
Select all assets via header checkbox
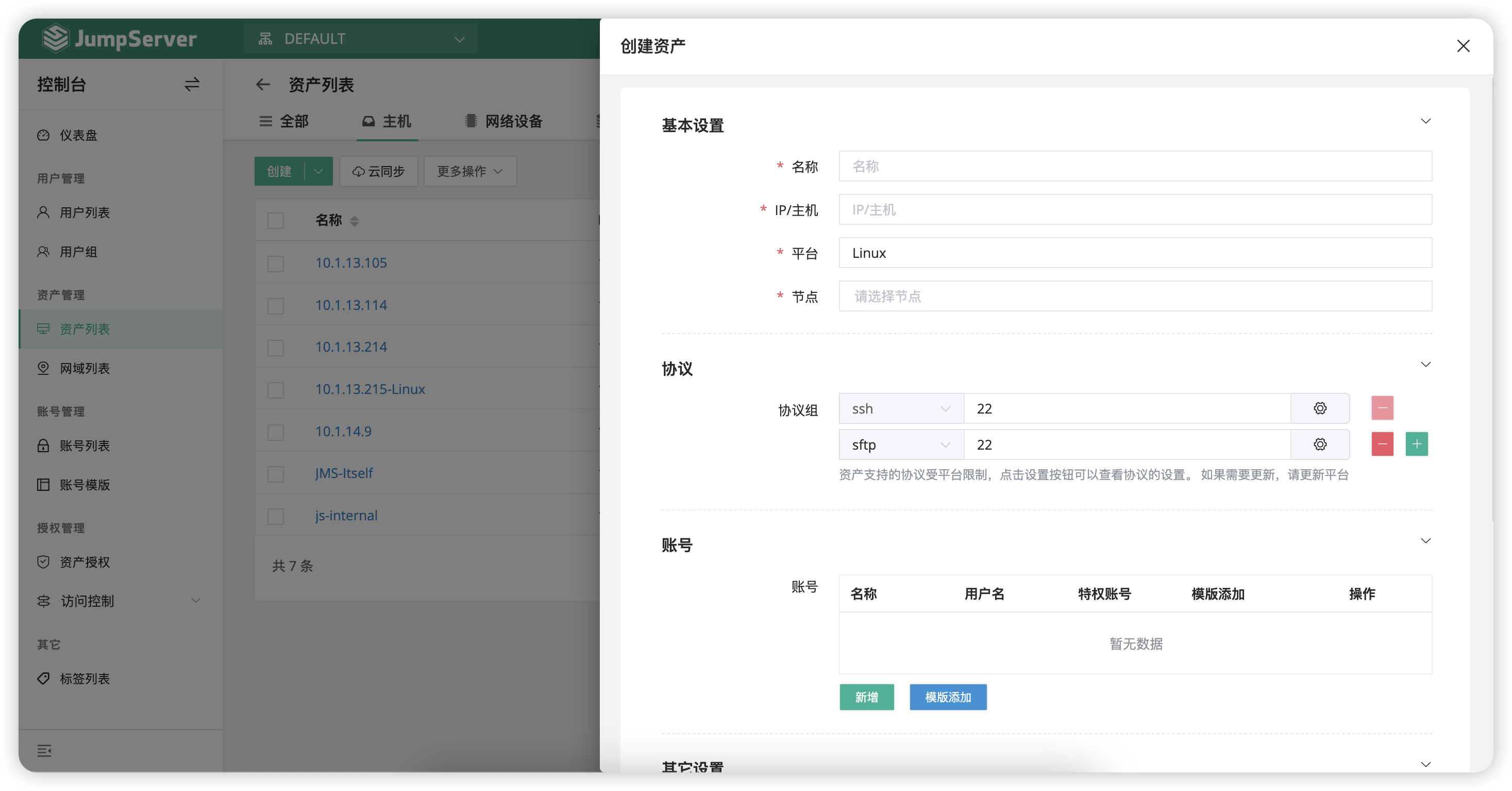276,221
